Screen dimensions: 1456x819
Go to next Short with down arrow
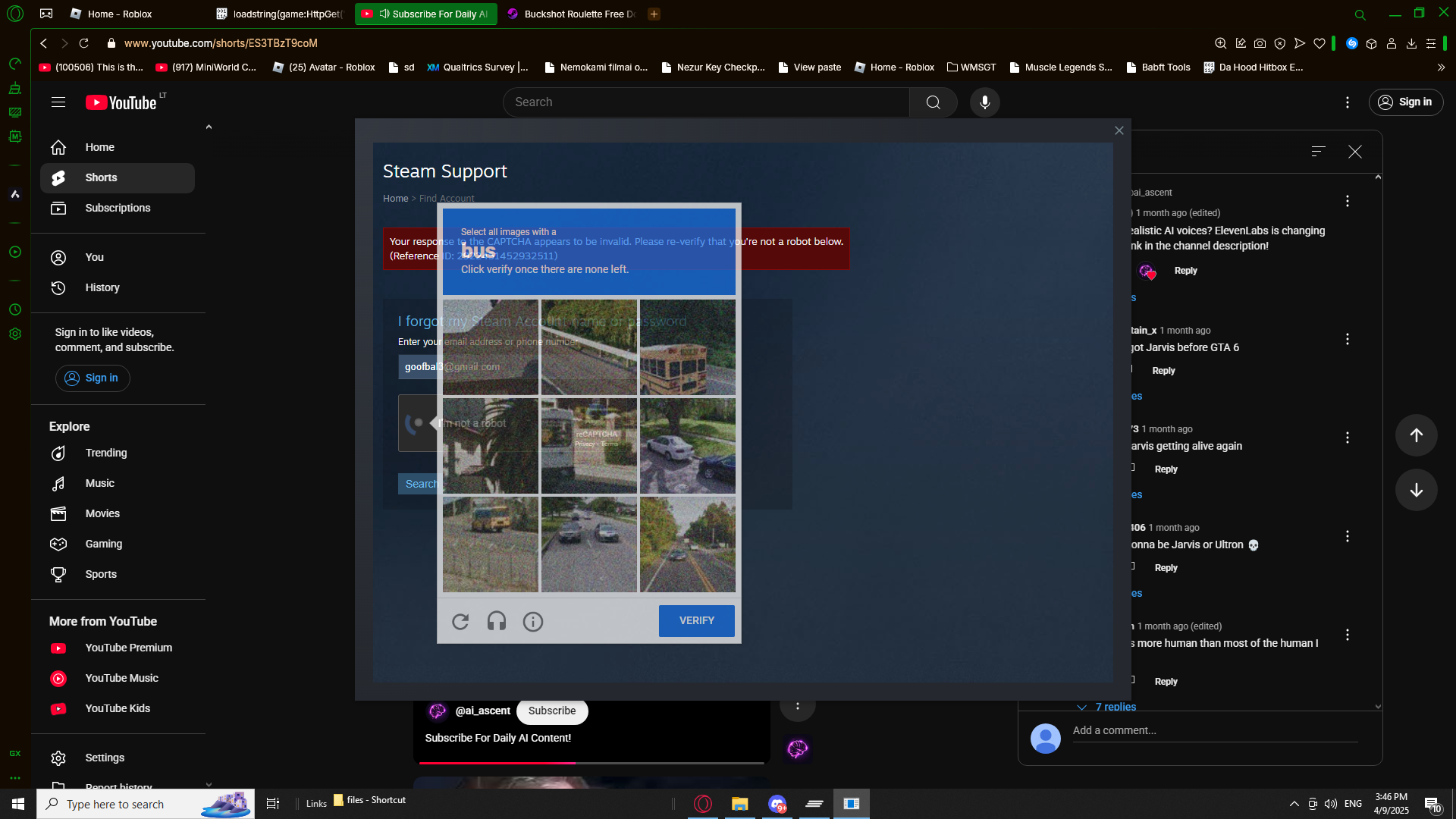(1416, 490)
